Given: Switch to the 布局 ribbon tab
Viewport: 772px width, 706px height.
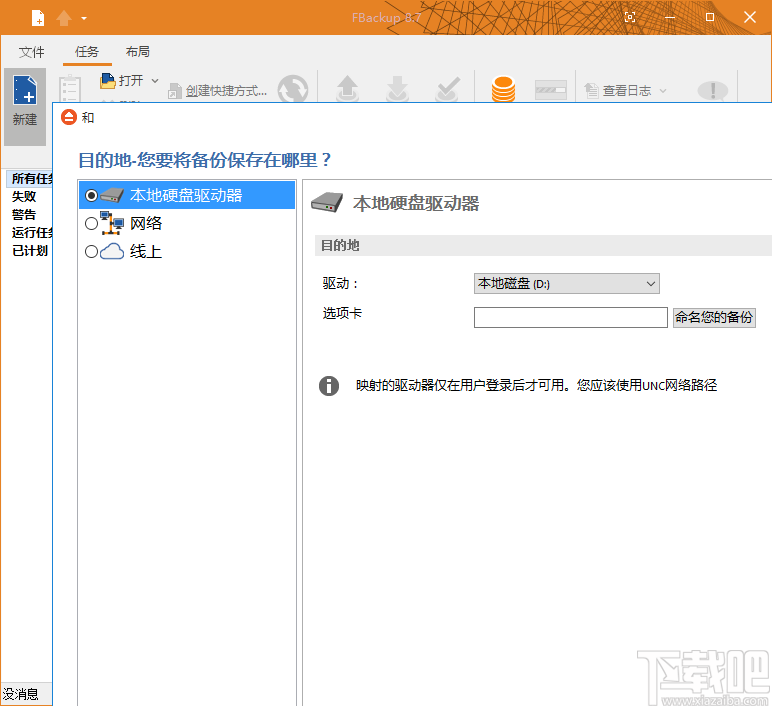Looking at the screenshot, I should coord(137,52).
